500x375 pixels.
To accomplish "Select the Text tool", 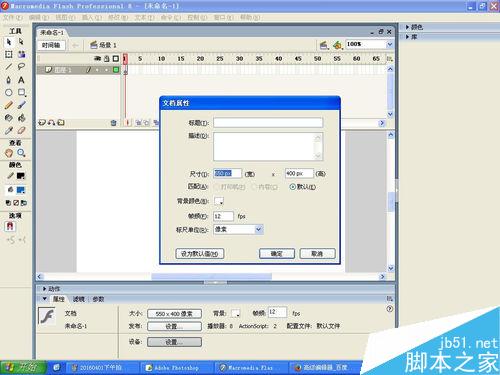I will pos(21,80).
